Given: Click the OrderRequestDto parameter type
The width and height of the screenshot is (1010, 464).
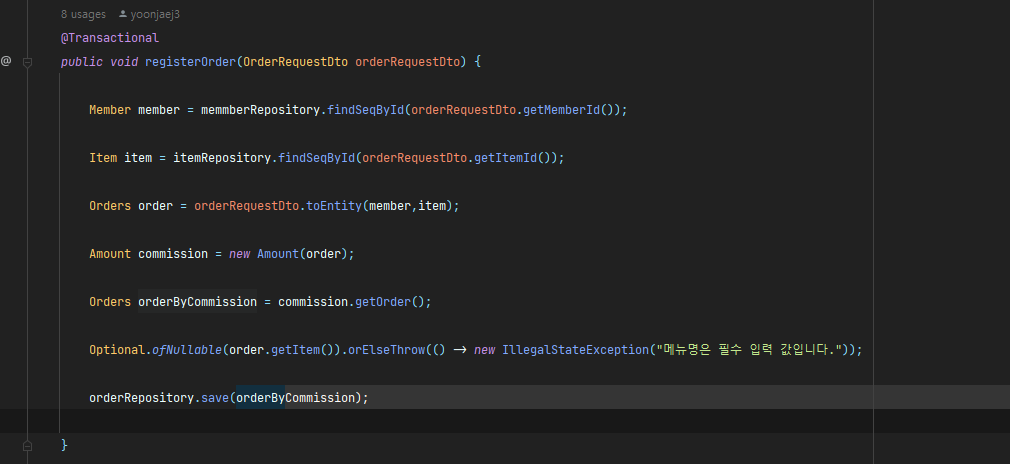Looking at the screenshot, I should 296,62.
